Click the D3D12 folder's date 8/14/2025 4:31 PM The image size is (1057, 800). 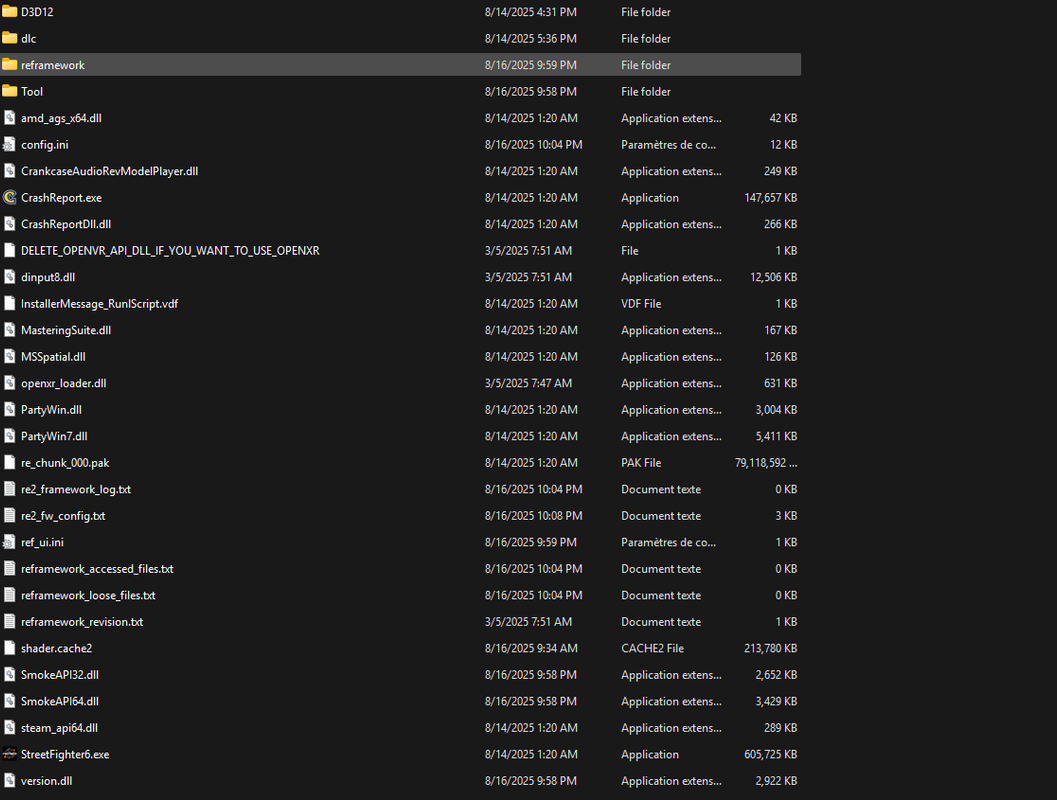(x=531, y=11)
